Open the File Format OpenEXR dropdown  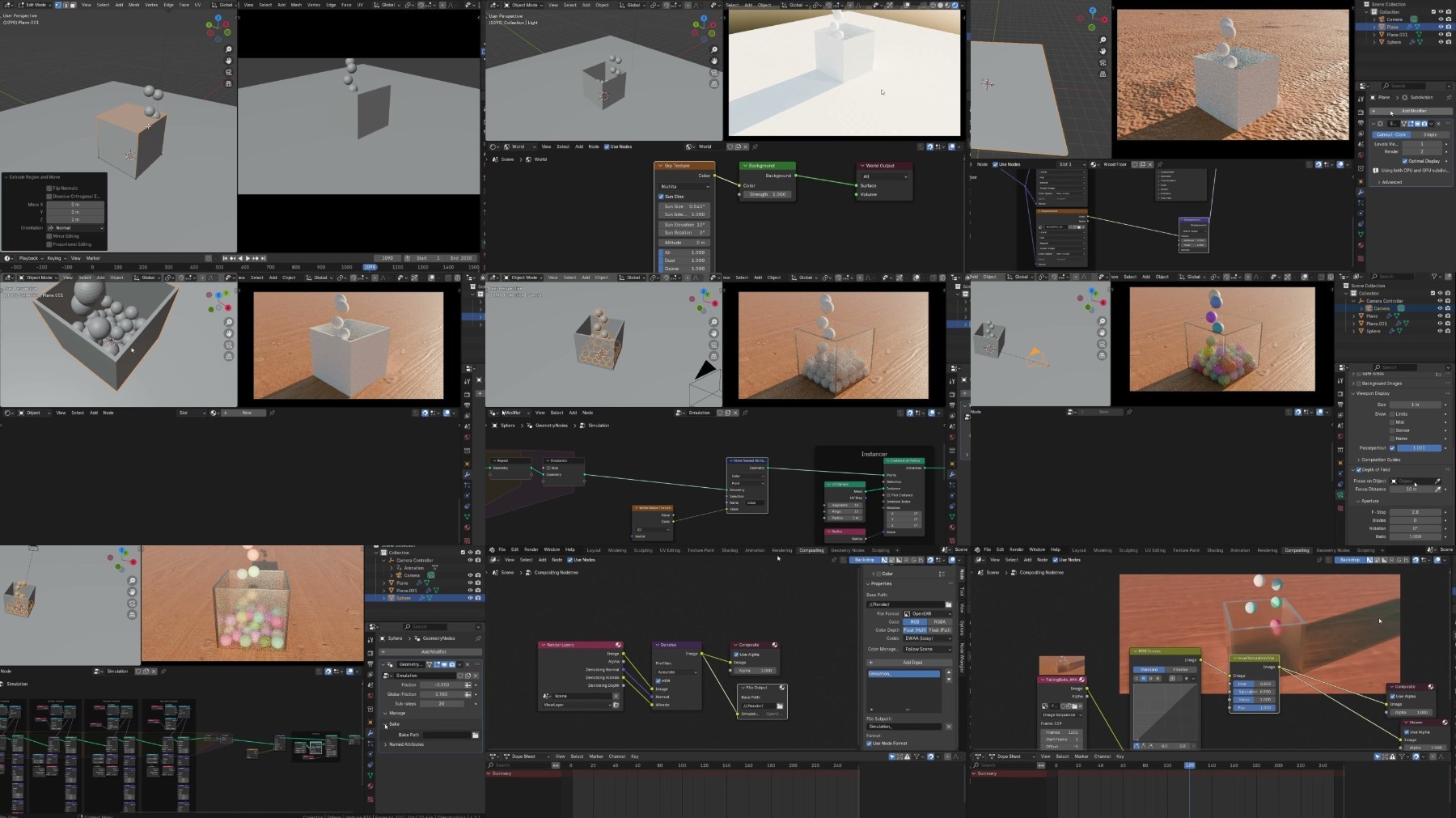tap(927, 613)
